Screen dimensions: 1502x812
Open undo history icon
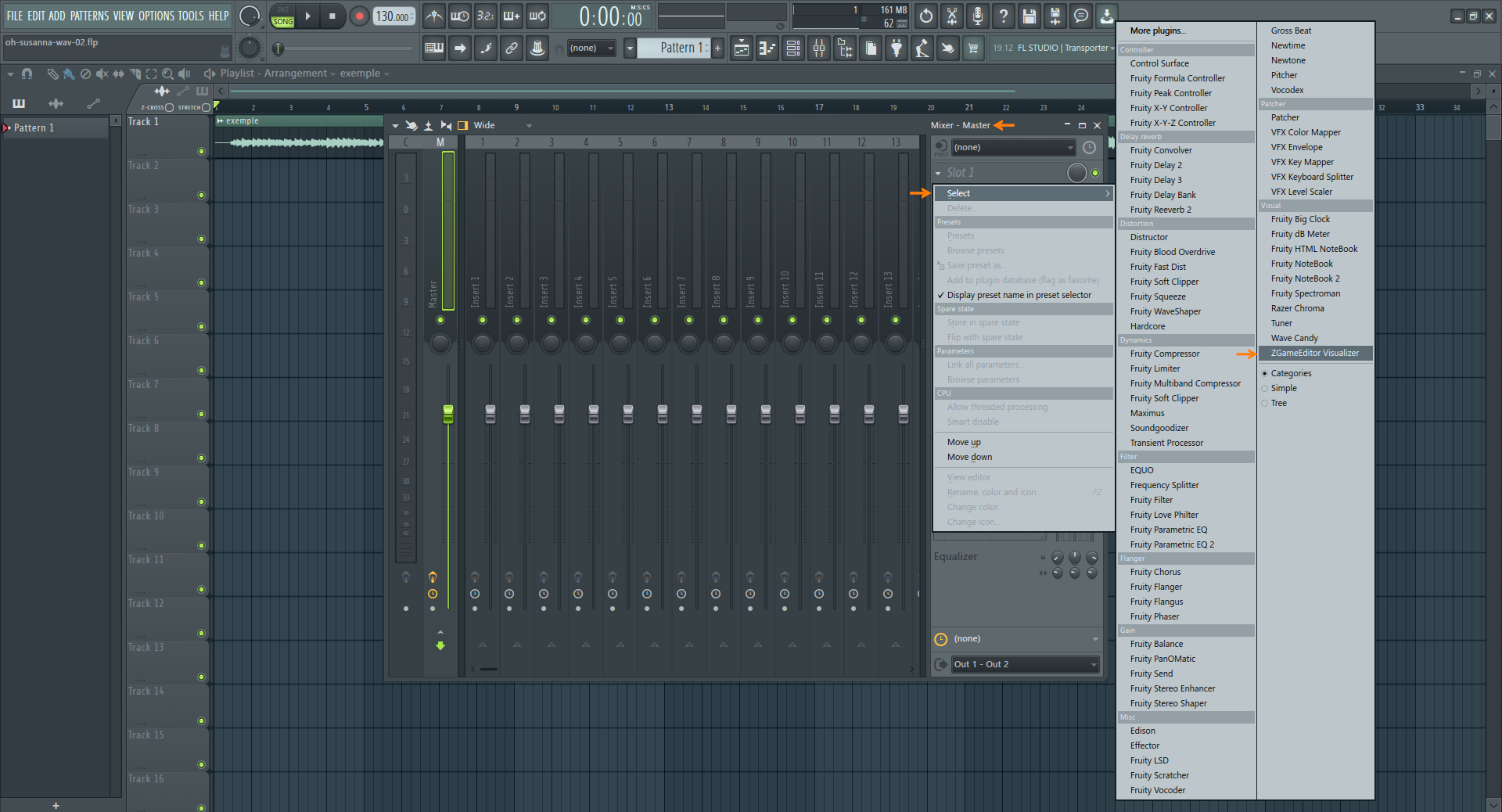[925, 16]
